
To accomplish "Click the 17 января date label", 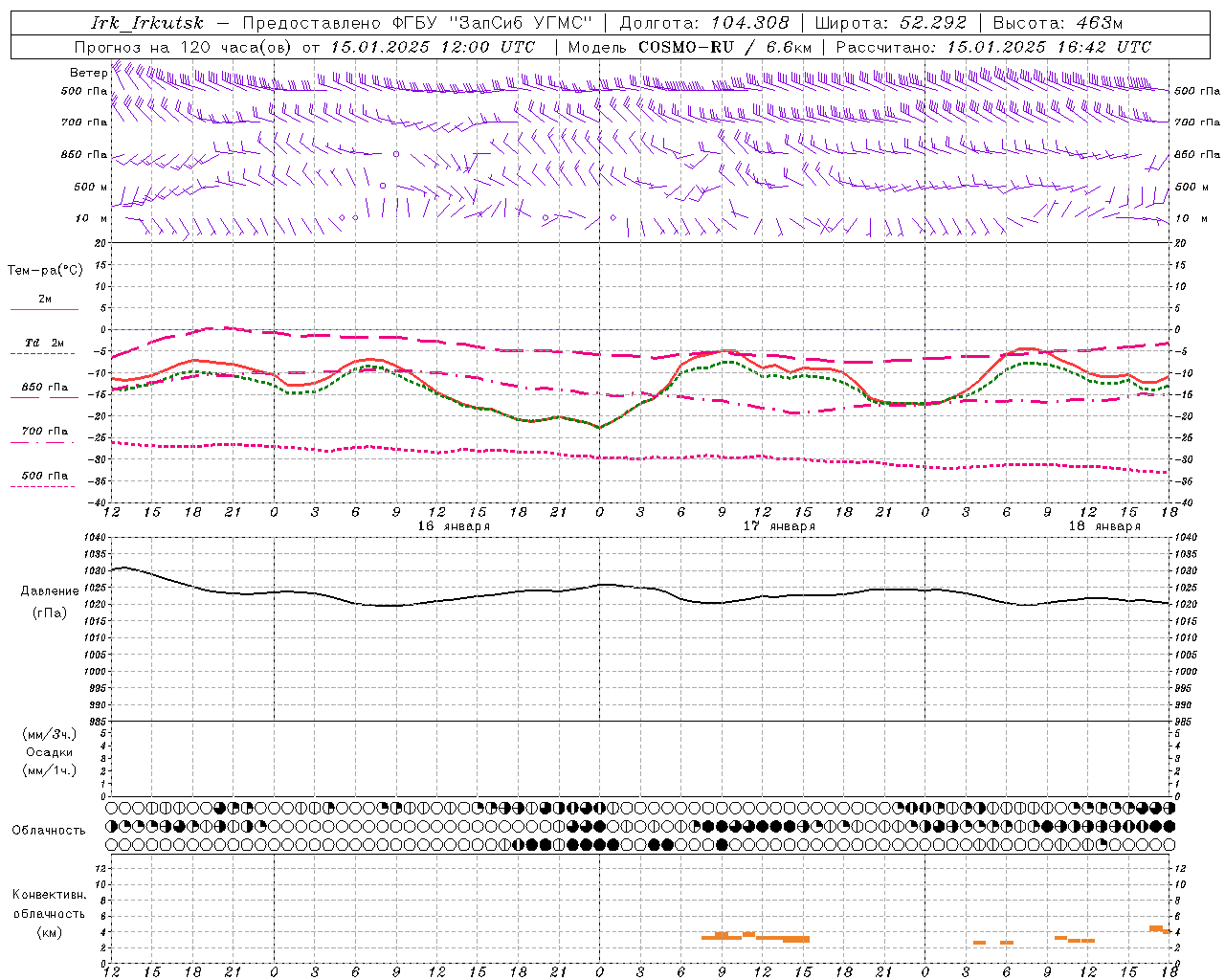I will pyautogui.click(x=779, y=526).
